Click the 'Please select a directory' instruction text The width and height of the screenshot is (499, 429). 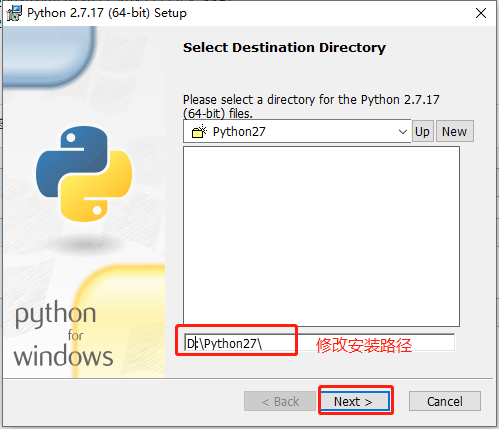(311, 106)
